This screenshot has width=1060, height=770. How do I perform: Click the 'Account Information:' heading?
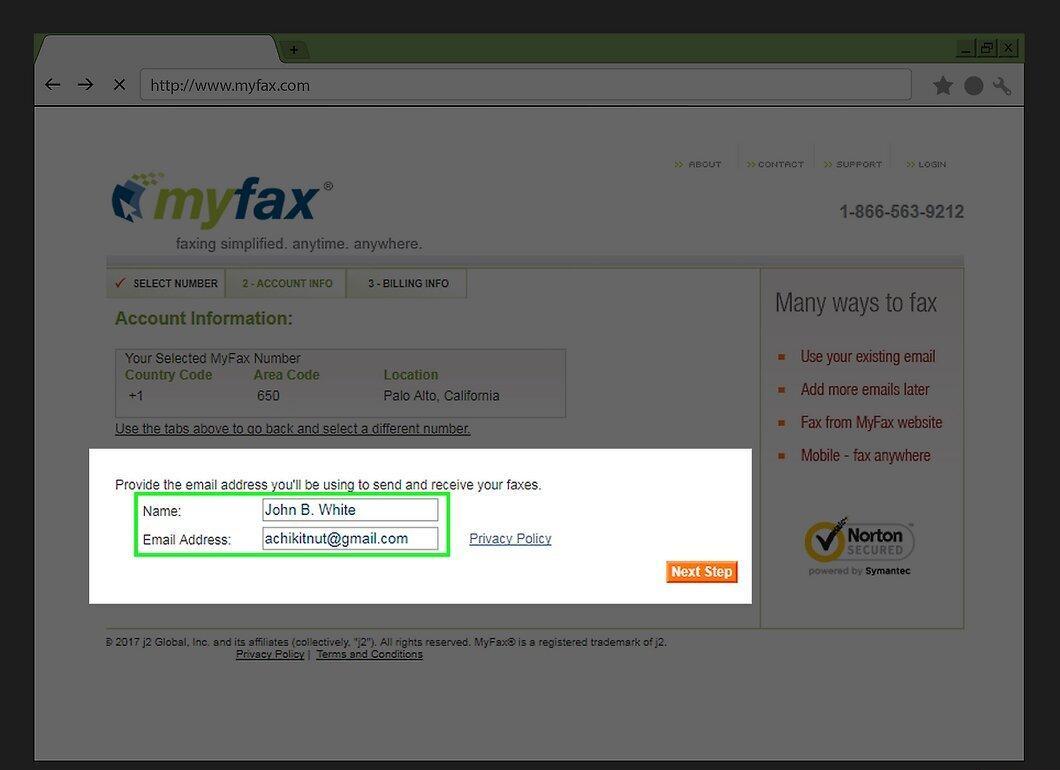tap(203, 318)
